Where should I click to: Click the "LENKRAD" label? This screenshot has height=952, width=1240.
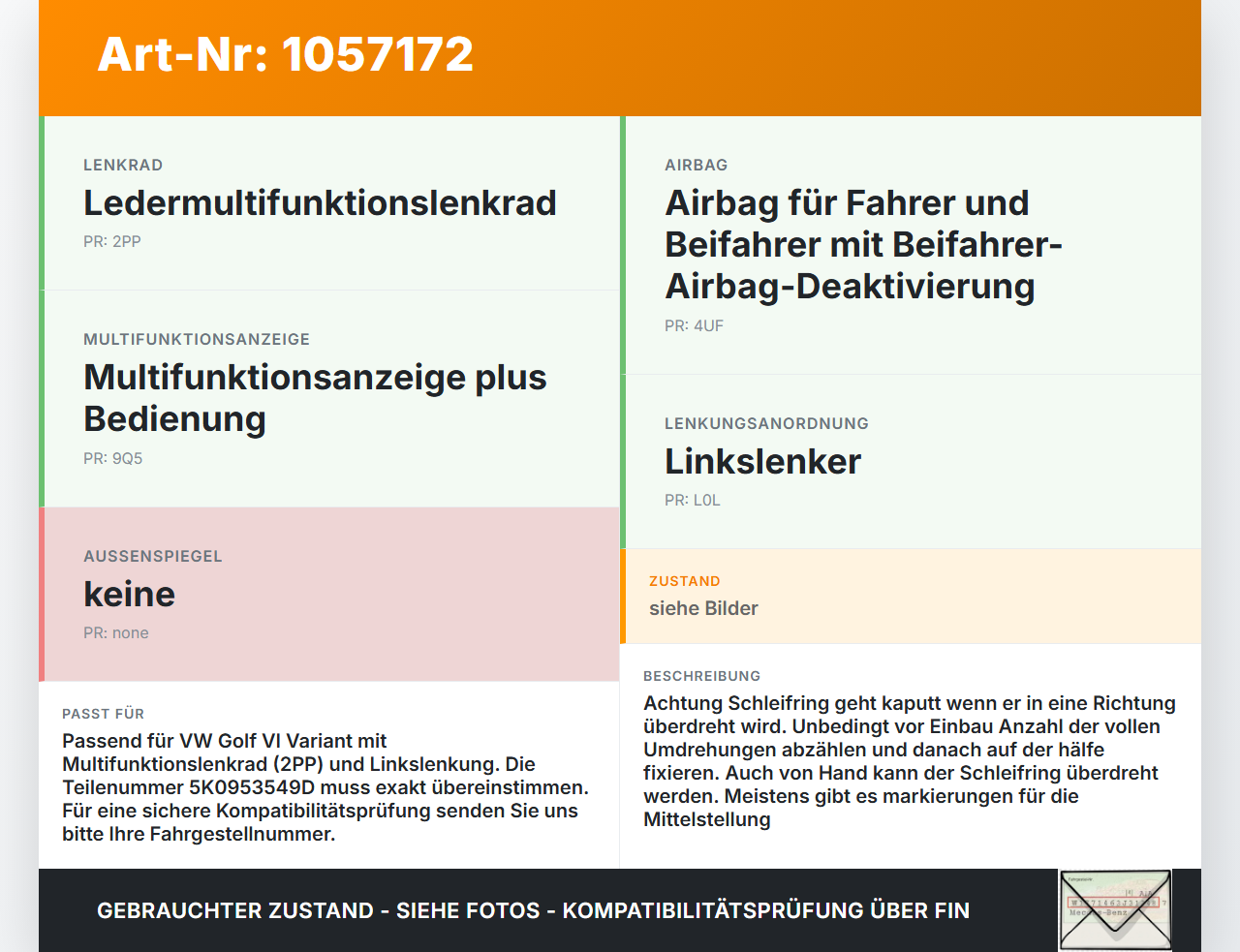pyautogui.click(x=123, y=165)
